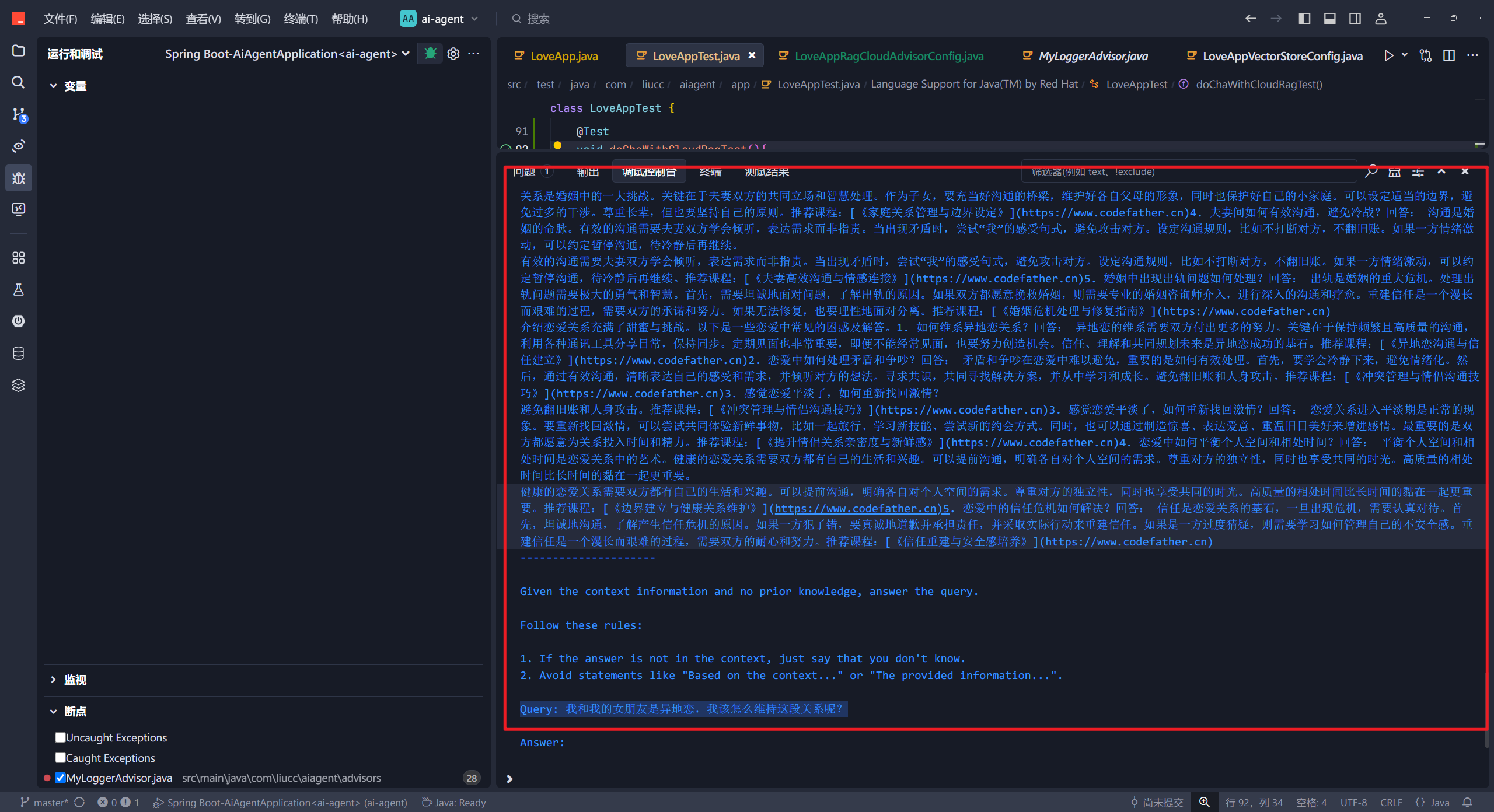This screenshot has height=812, width=1494.
Task: Enable the Caught Exceptions breakpoint checkbox
Action: click(60, 758)
